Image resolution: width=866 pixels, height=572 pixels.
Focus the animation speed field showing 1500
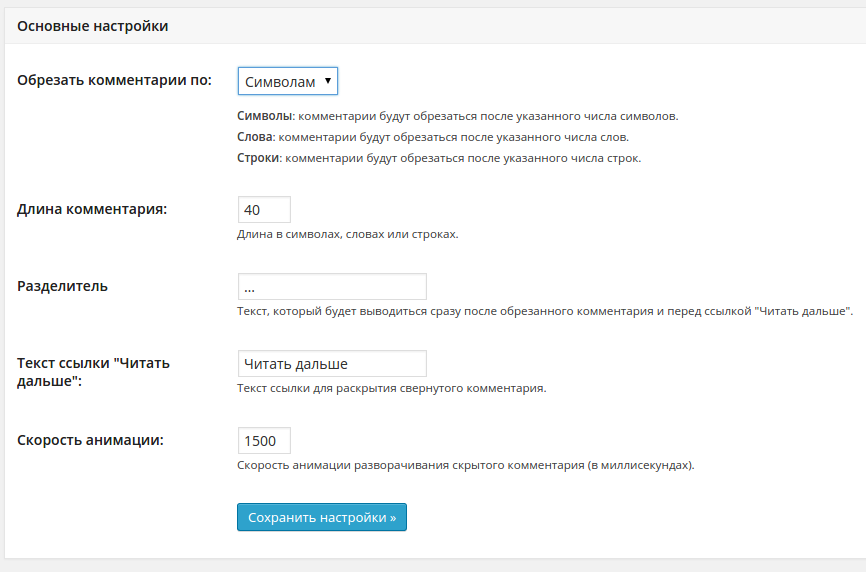coord(264,440)
